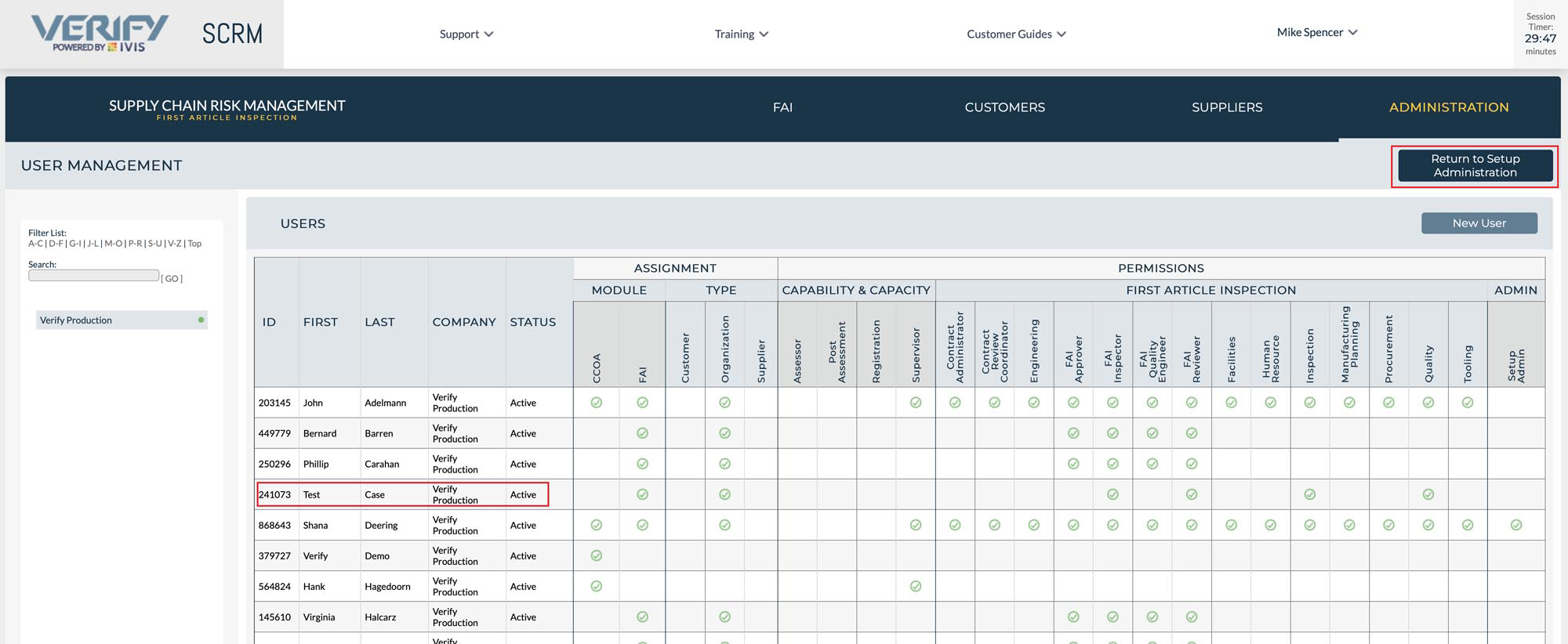Viewport: 1568px width, 644px height.
Task: Click the COMPANY column header
Action: 464,322
